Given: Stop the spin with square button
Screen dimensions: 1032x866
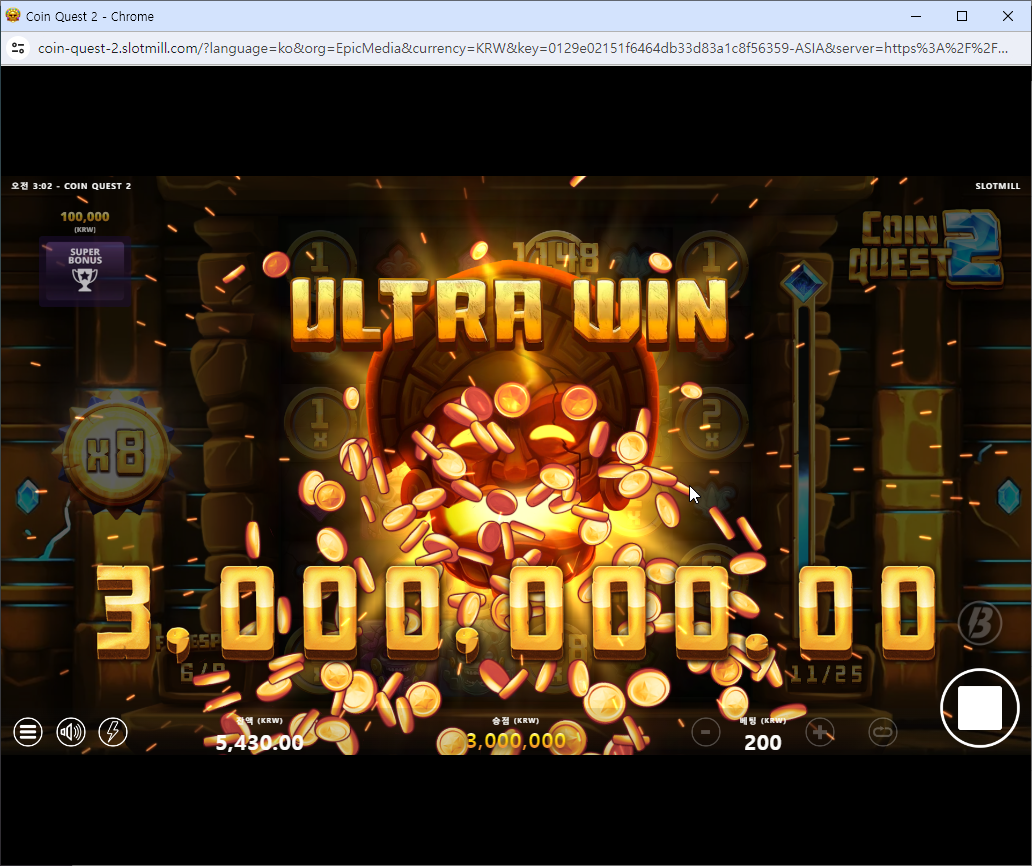Looking at the screenshot, I should coord(979,708).
